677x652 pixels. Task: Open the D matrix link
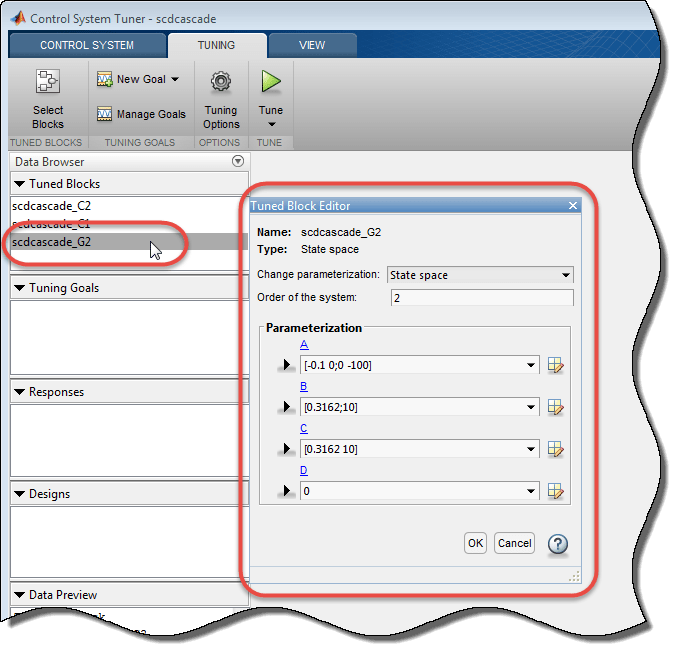[x=304, y=470]
